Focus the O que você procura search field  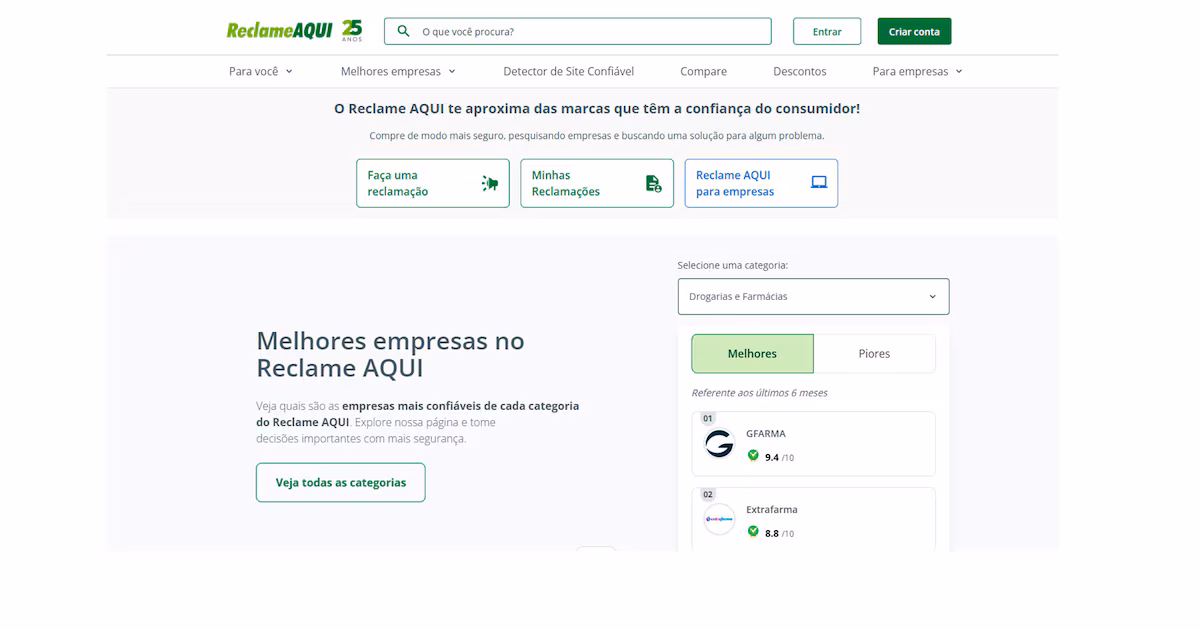[x=590, y=31]
